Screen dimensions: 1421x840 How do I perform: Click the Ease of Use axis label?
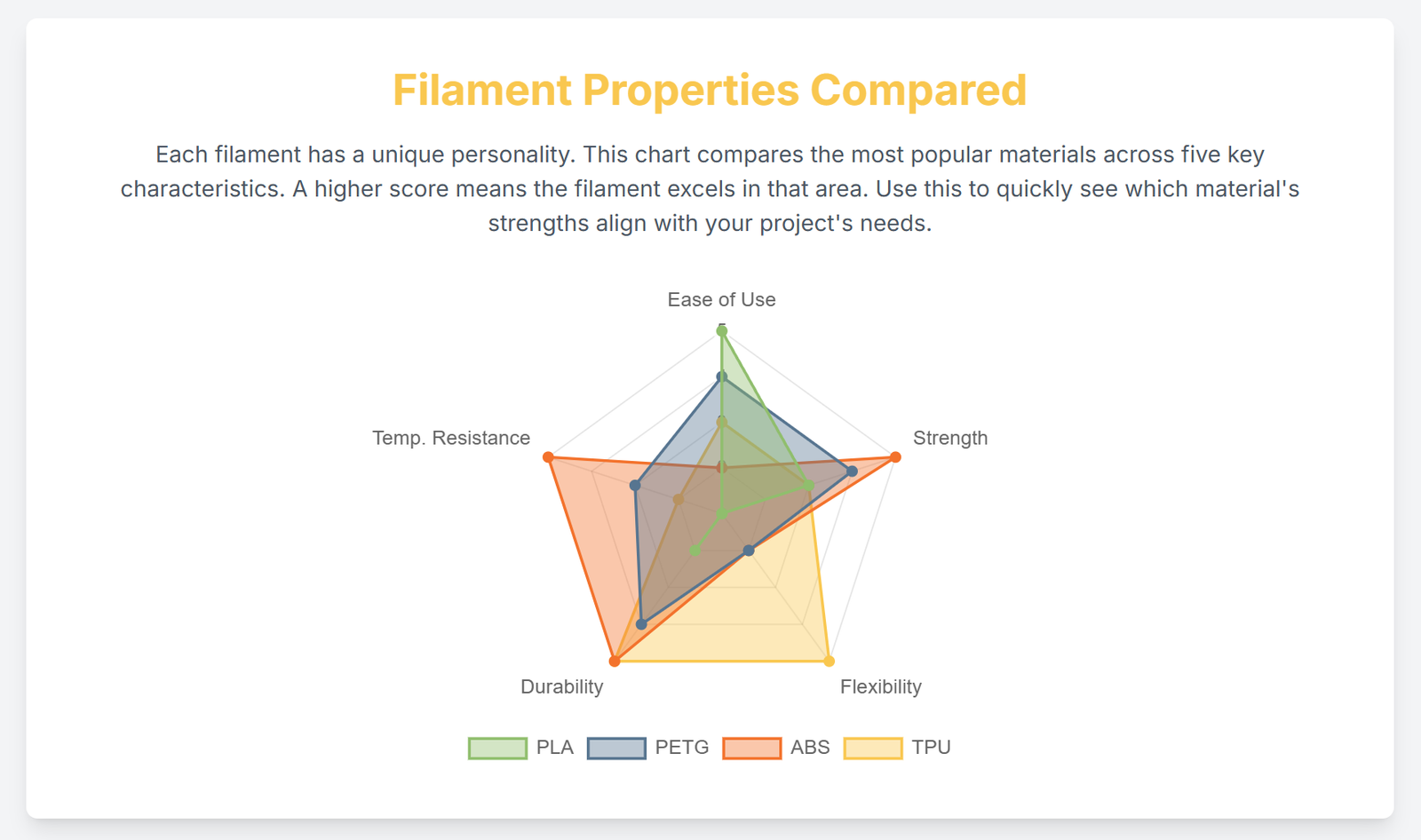[721, 300]
